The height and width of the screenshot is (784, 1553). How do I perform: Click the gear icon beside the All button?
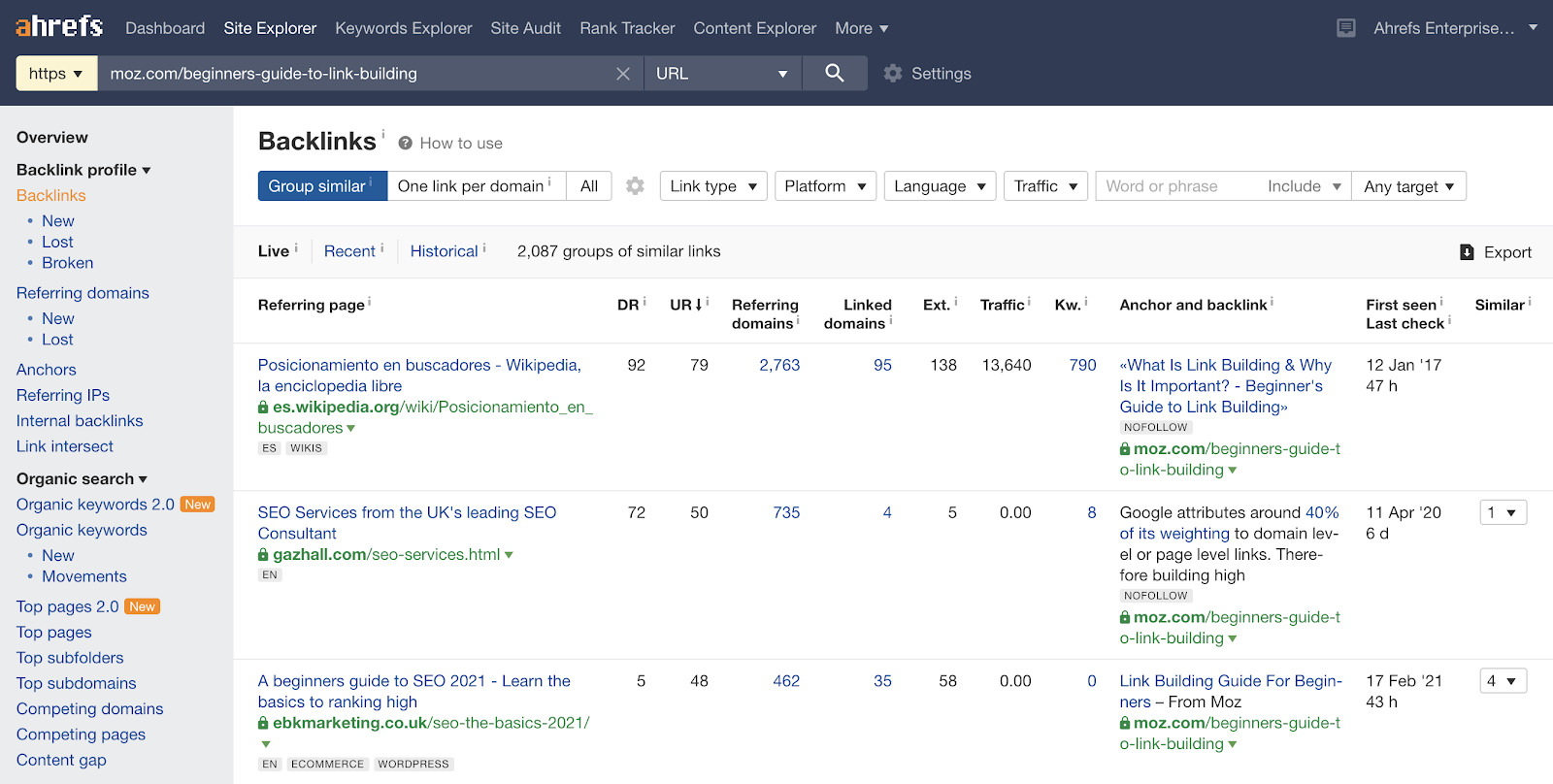(635, 186)
